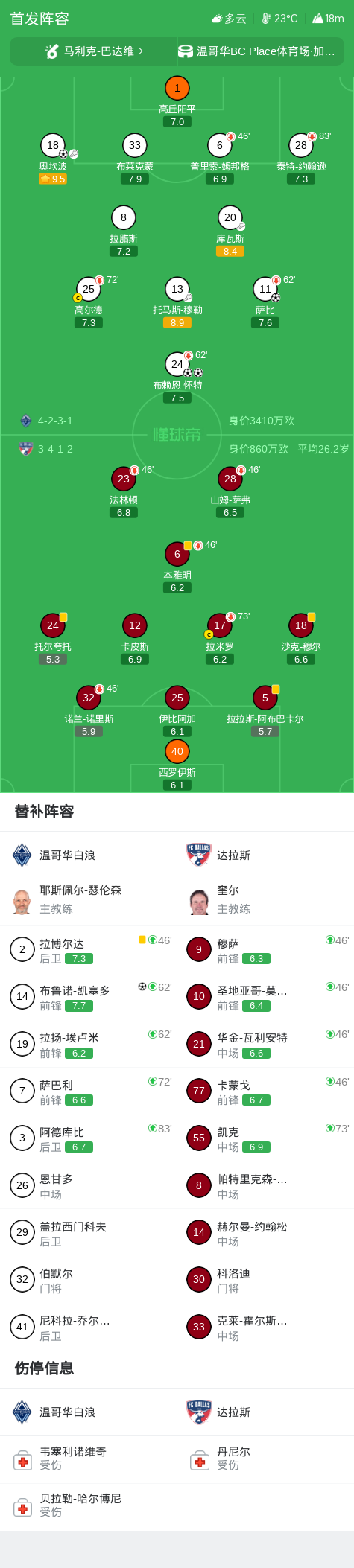354x1568 pixels.
Task: Open FC Dallas logo in substitutes section
Action: point(199,855)
